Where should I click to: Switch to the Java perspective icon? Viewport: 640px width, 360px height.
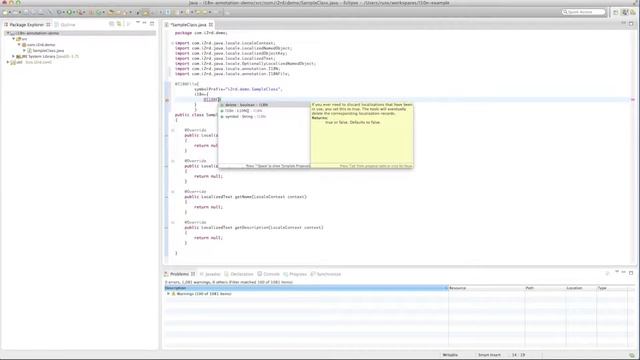coord(625,12)
